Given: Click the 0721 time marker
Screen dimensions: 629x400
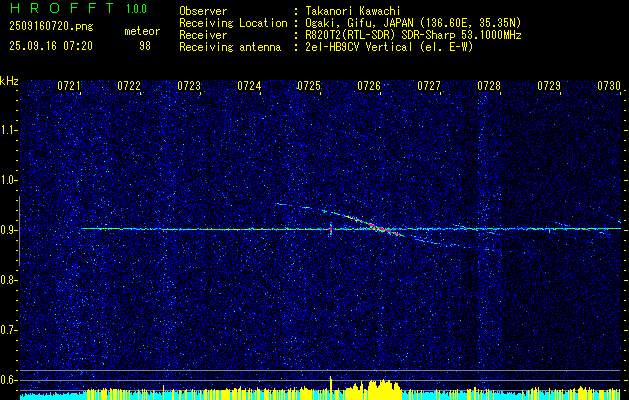Looking at the screenshot, I should [x=69, y=86].
